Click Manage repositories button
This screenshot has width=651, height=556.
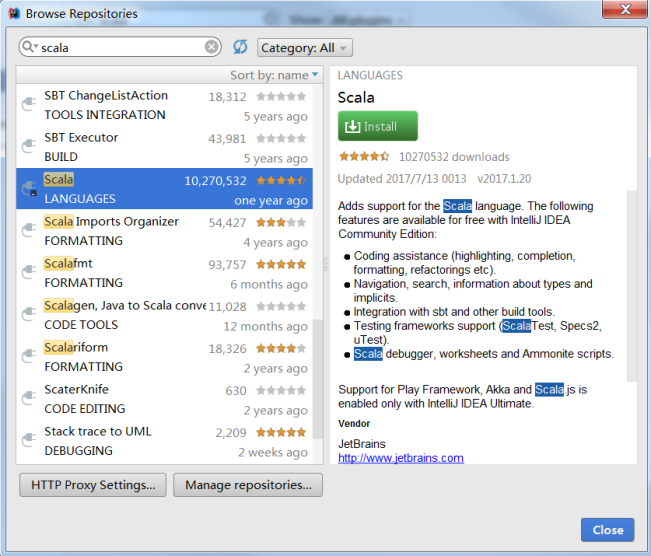click(x=248, y=485)
